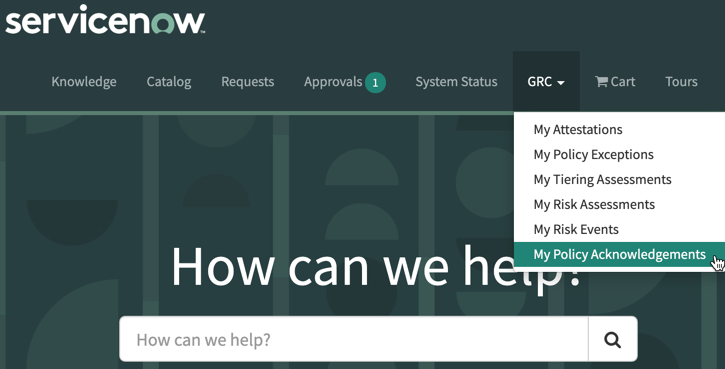Select My Attestations

click(x=578, y=129)
